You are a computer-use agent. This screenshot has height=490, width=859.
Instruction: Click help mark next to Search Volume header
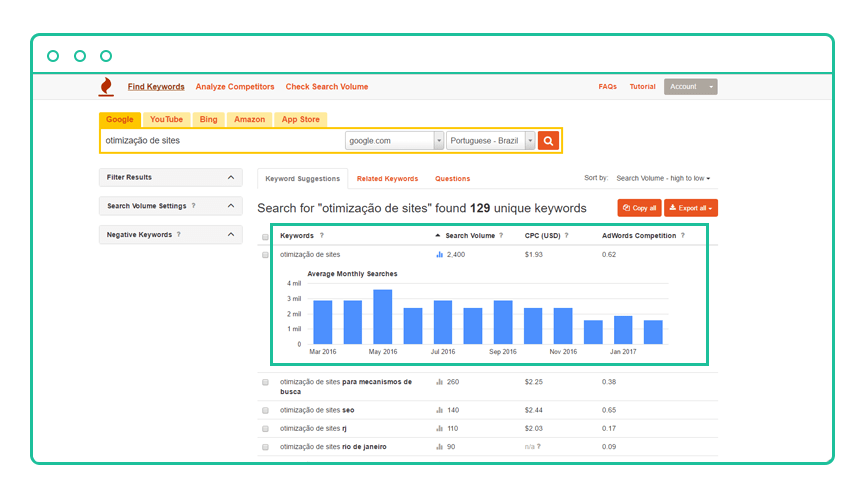[501, 236]
